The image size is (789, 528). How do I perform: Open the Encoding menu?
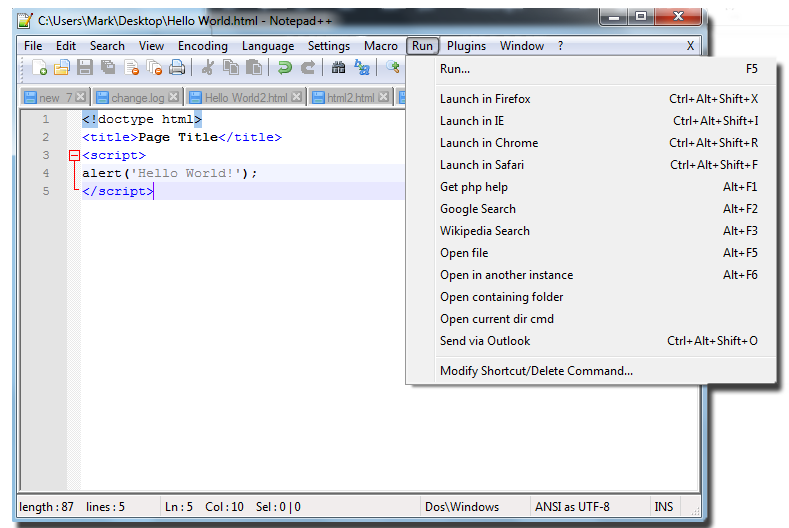coord(203,46)
